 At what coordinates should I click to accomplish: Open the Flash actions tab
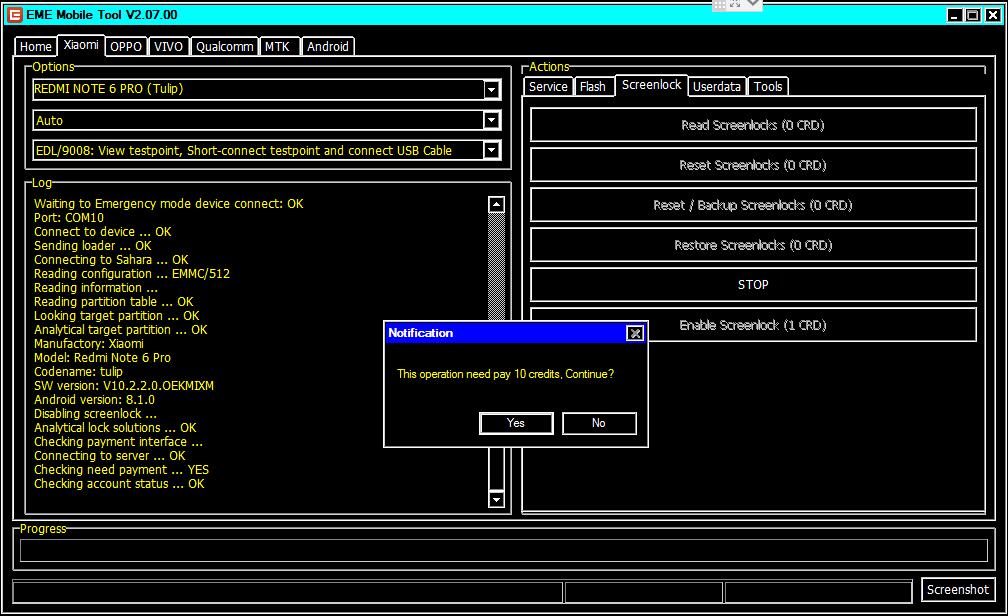pos(592,86)
